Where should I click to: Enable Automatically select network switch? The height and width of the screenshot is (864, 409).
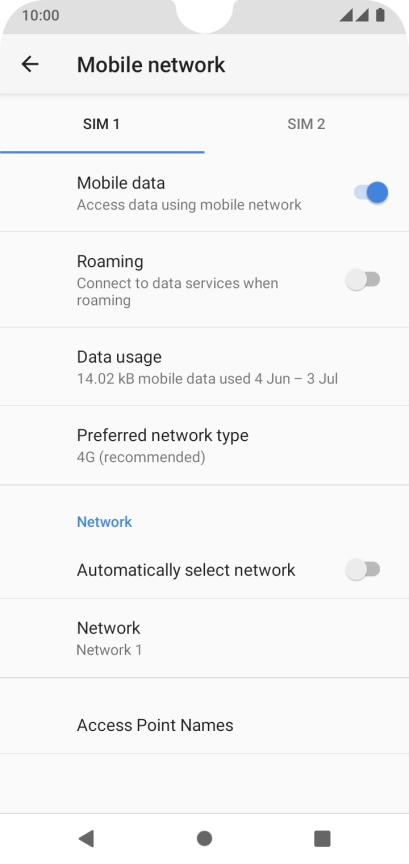(363, 569)
